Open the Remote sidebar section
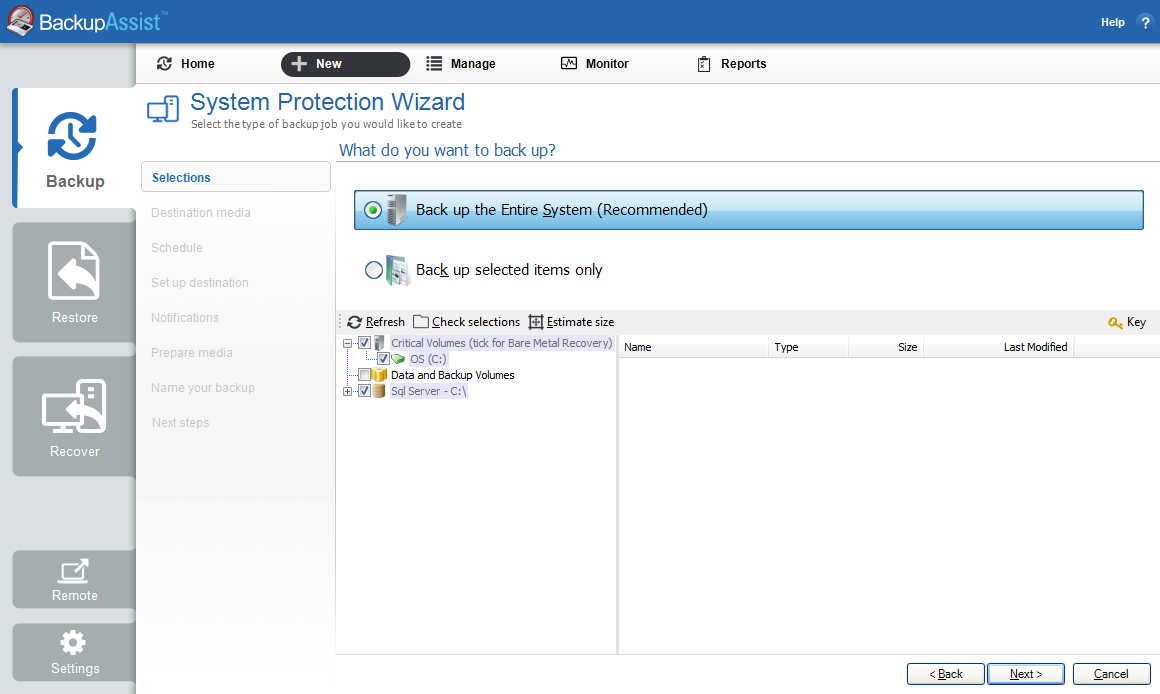The image size is (1160, 694). [x=74, y=579]
